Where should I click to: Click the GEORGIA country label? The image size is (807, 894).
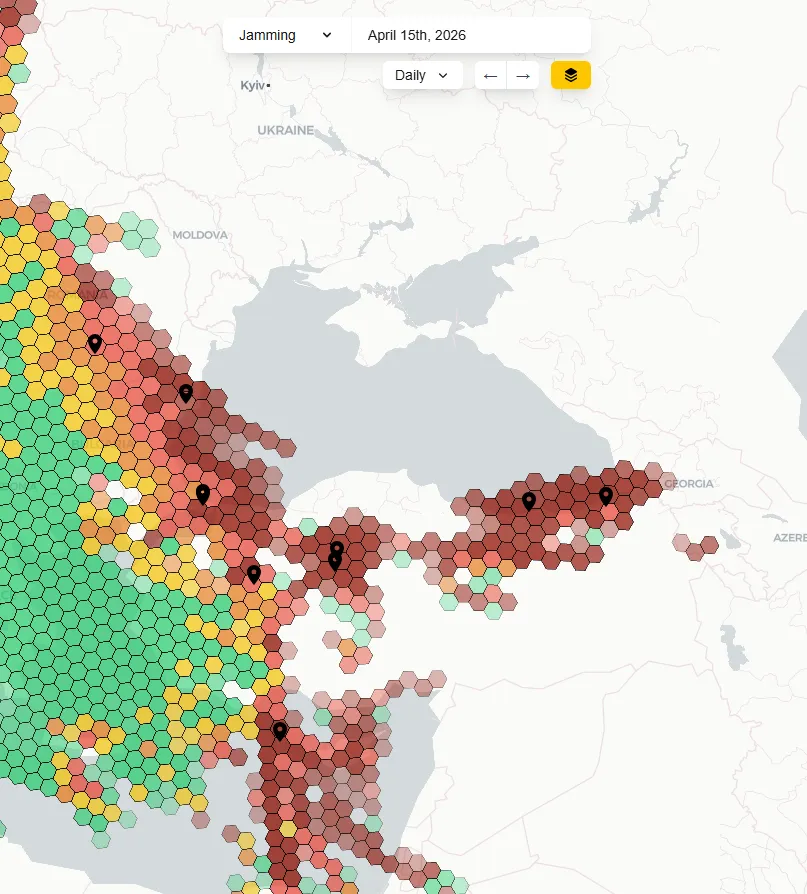pyautogui.click(x=689, y=483)
